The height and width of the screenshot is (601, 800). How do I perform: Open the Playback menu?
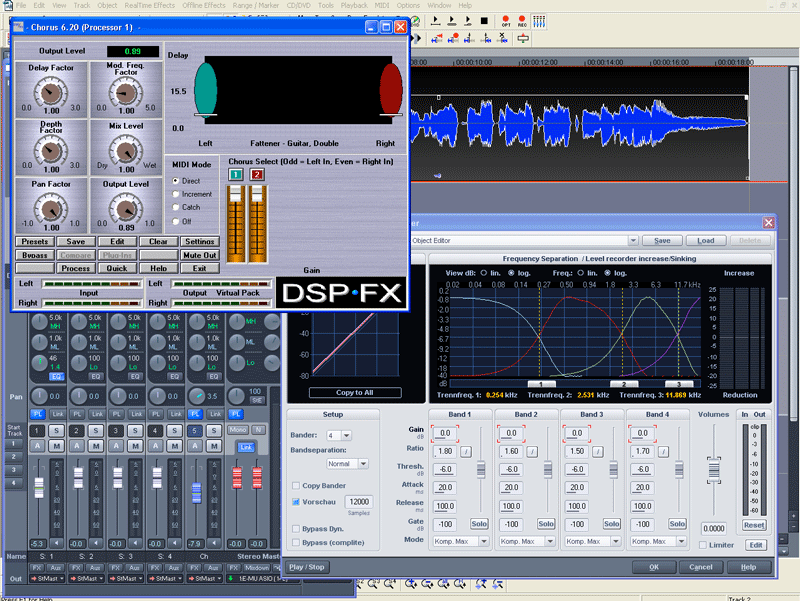(354, 6)
